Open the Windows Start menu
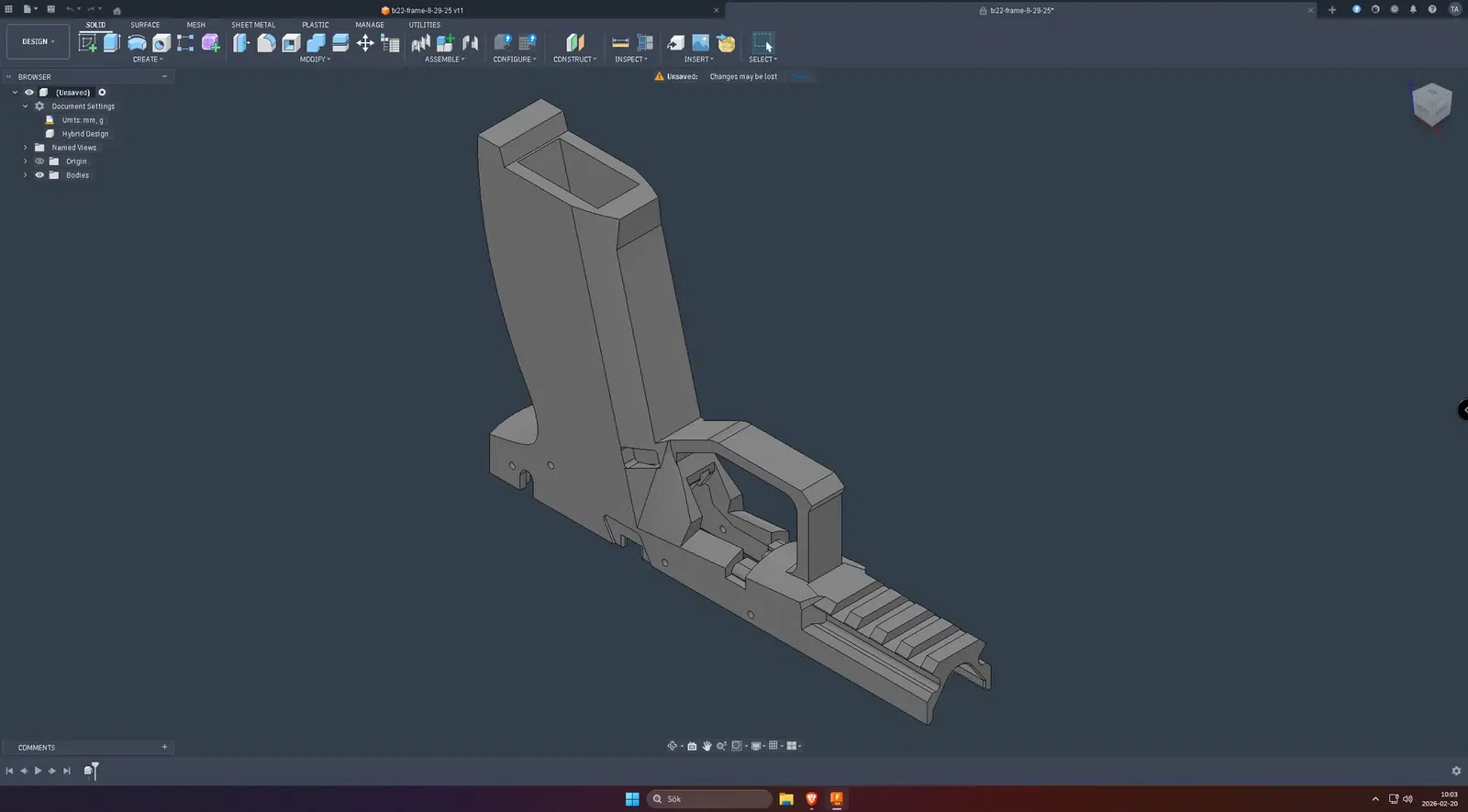This screenshot has height=812, width=1468. 632,799
